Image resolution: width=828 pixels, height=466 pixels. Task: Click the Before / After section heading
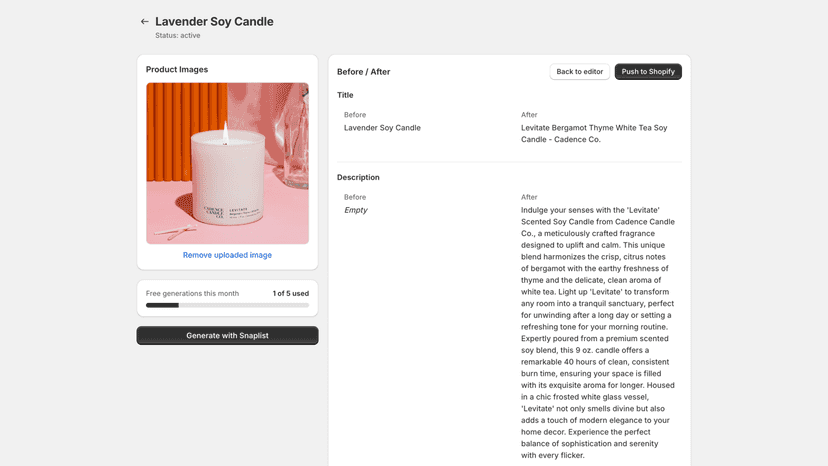363,72
